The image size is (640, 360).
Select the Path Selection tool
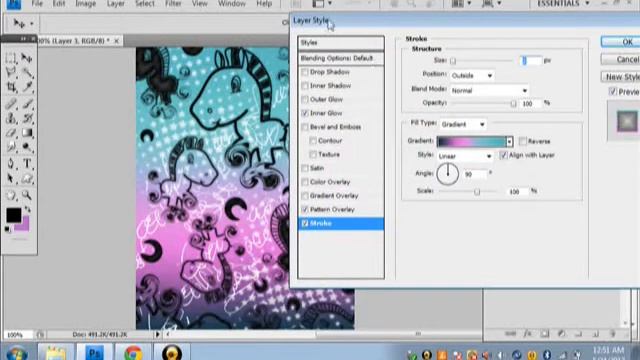pos(11,178)
